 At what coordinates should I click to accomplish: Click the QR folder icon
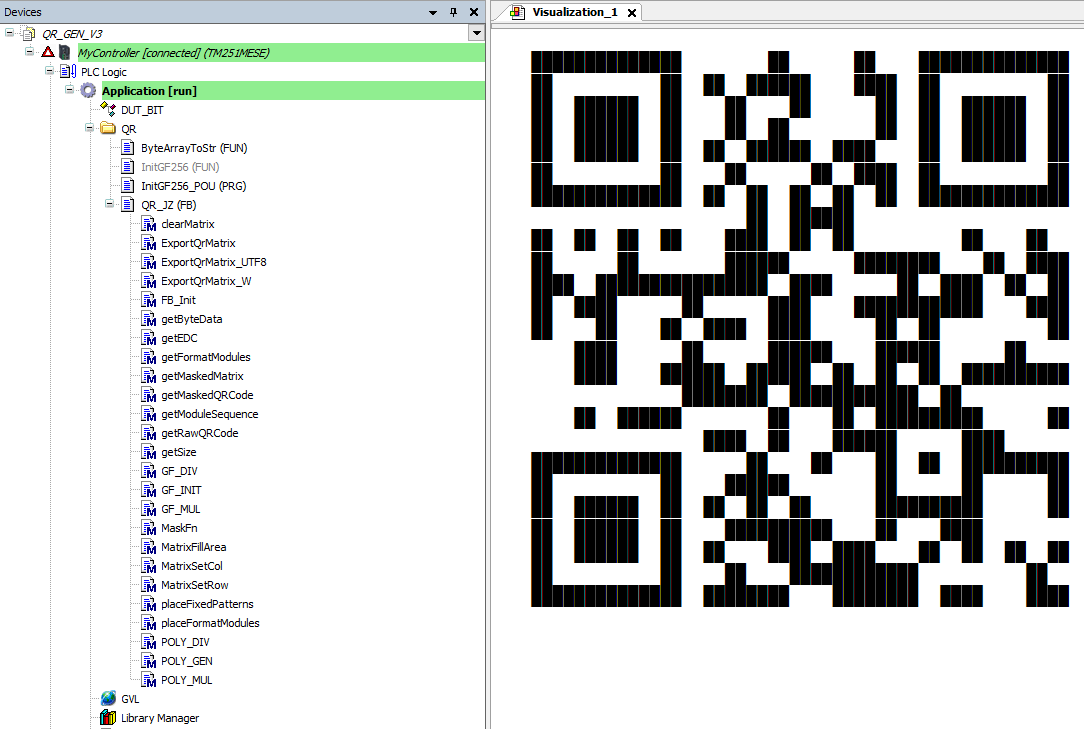click(108, 129)
